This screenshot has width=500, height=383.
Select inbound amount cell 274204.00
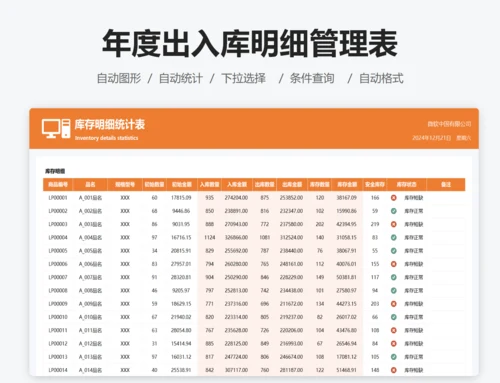(x=236, y=198)
